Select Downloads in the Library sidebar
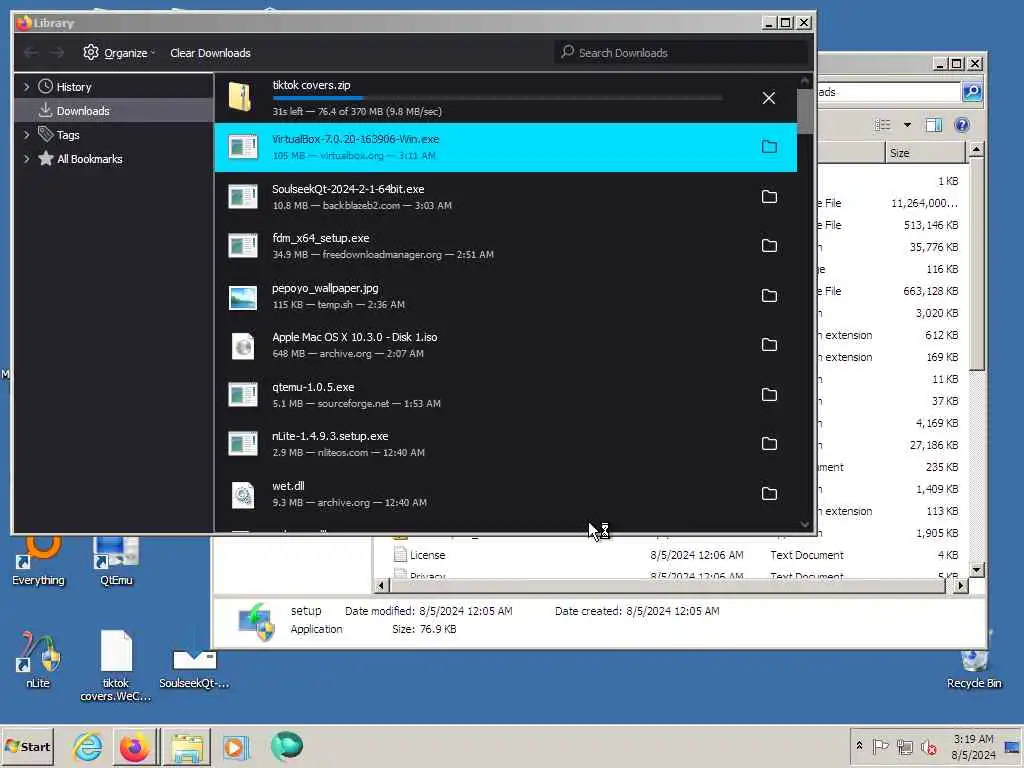Viewport: 1024px width, 768px height. click(114, 111)
